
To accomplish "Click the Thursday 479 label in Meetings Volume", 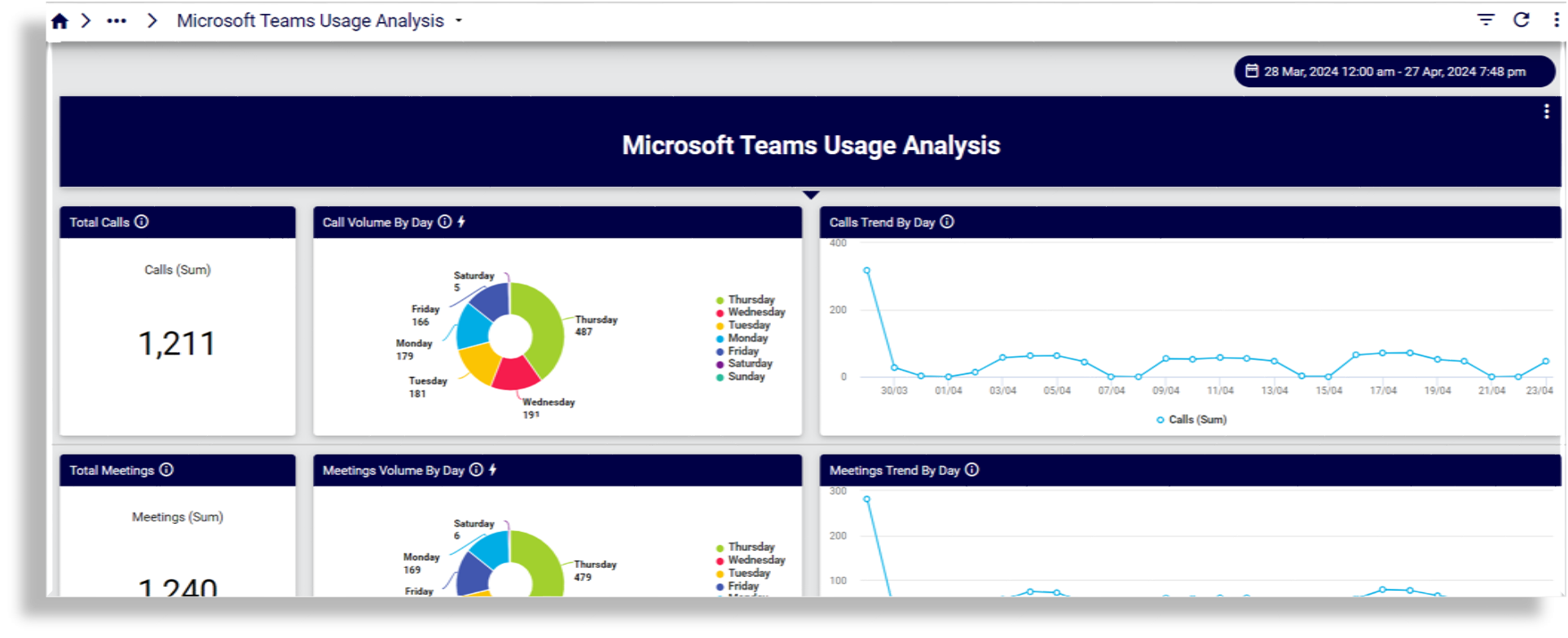I will point(595,570).
